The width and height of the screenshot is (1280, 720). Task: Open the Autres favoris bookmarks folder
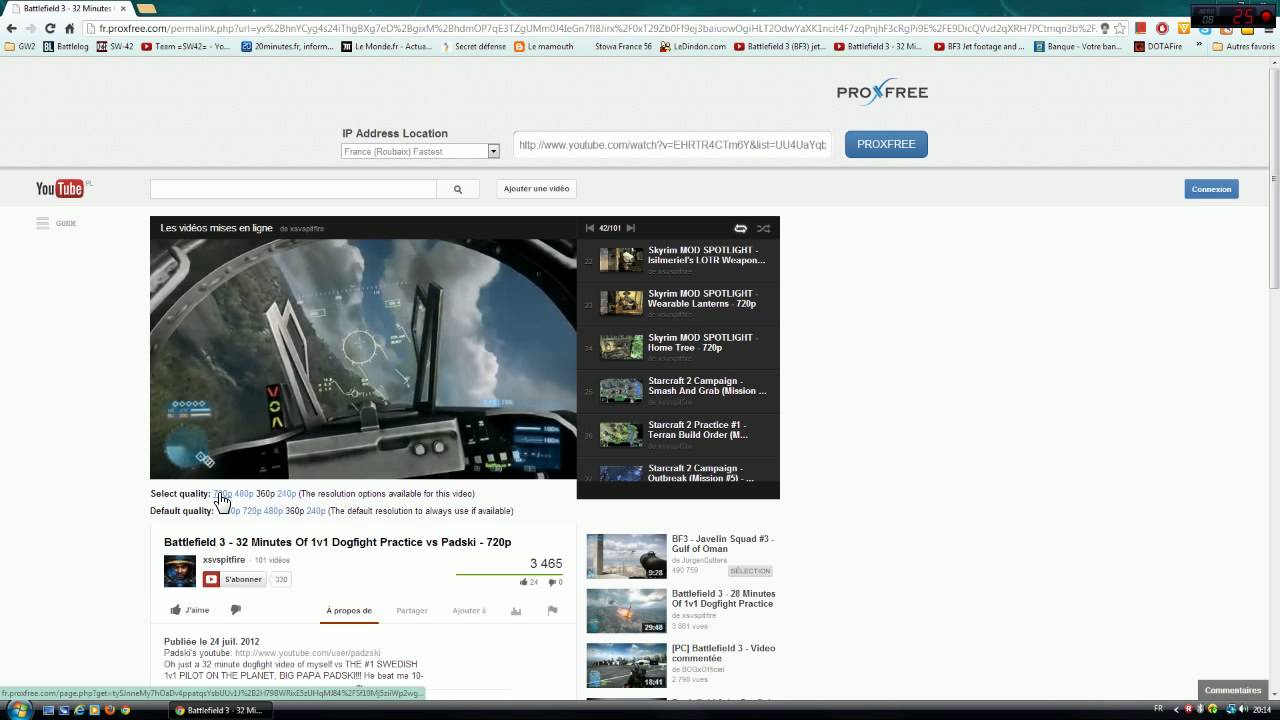click(1244, 46)
